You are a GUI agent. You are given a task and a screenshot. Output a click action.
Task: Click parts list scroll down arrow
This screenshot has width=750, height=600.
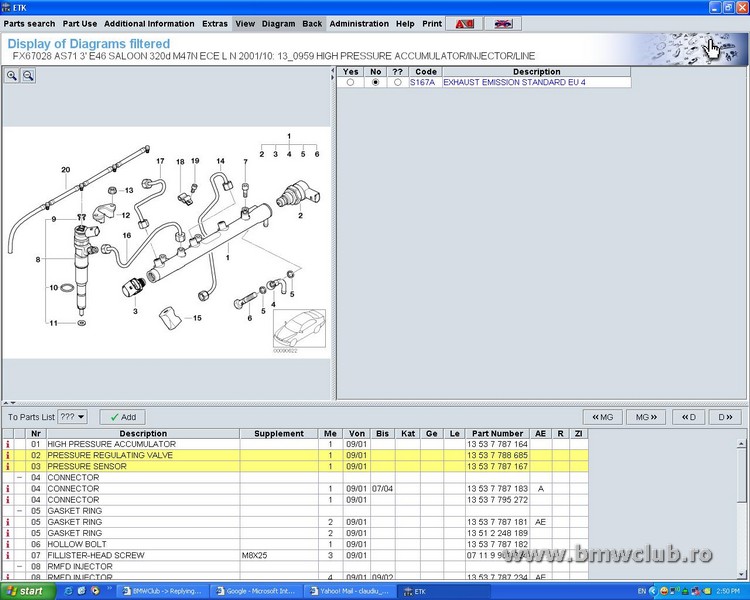point(741,575)
